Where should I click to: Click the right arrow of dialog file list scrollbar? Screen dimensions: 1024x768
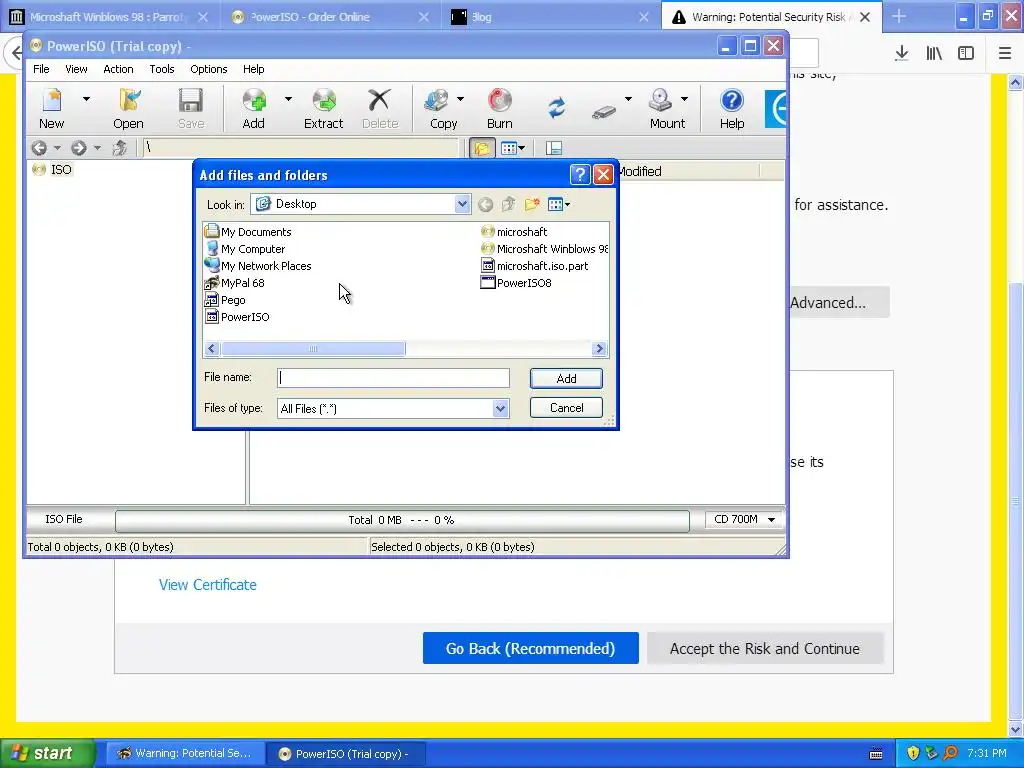click(599, 349)
